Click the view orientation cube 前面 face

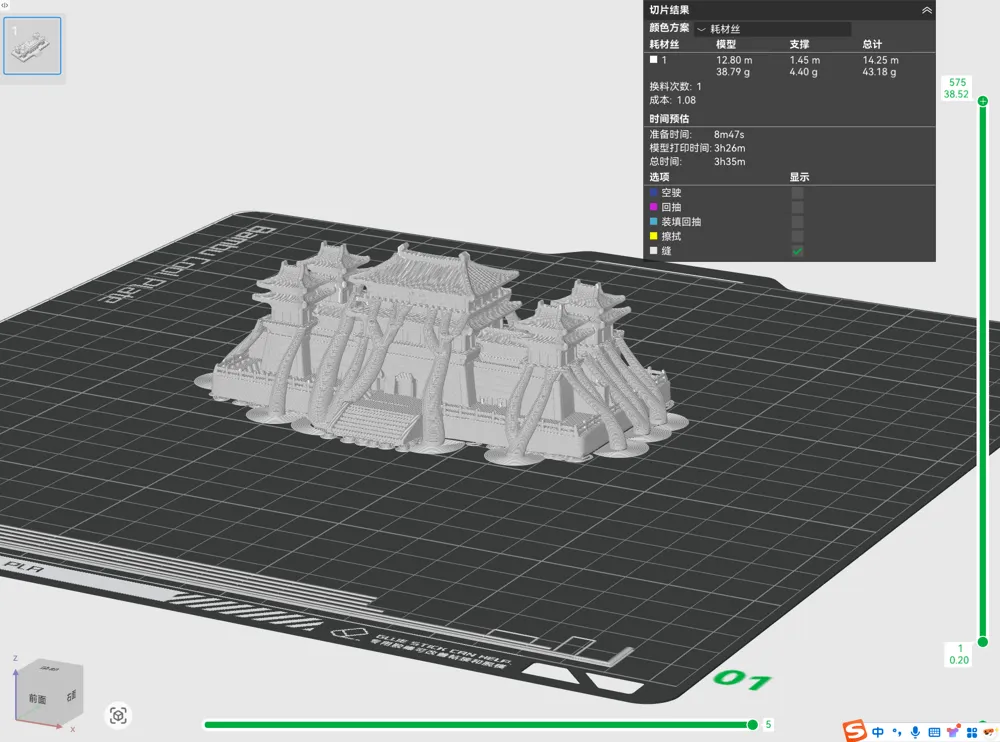click(x=38, y=699)
